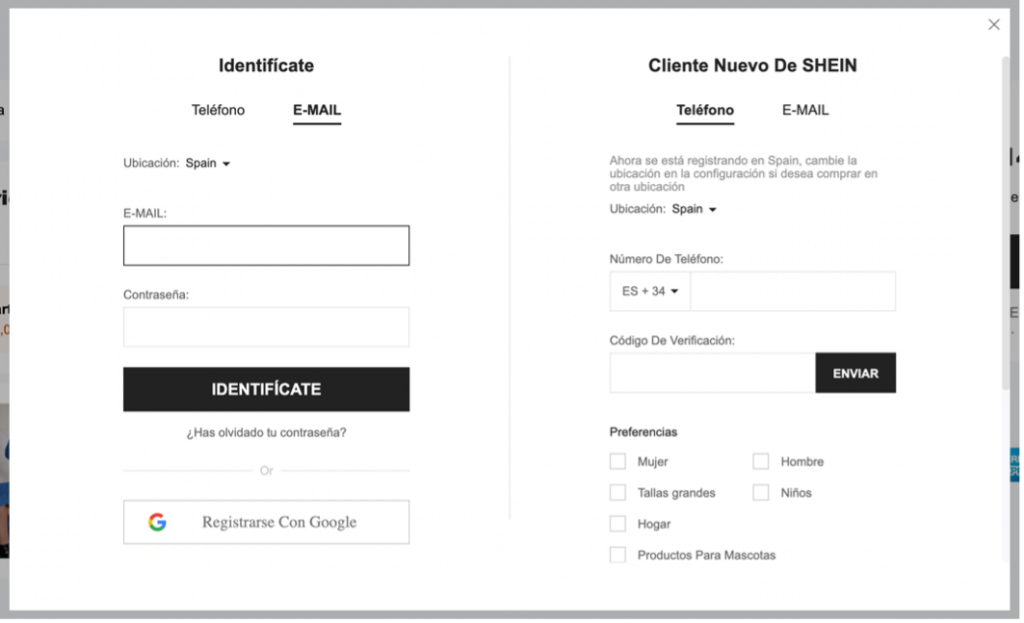The width and height of the screenshot is (1024, 623).
Task: Switch to Teléfono tab under Identifícate
Action: pyautogui.click(x=218, y=110)
